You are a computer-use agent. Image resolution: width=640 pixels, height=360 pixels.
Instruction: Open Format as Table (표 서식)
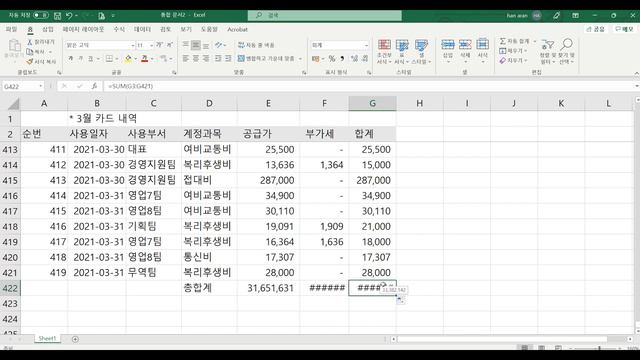(402, 51)
